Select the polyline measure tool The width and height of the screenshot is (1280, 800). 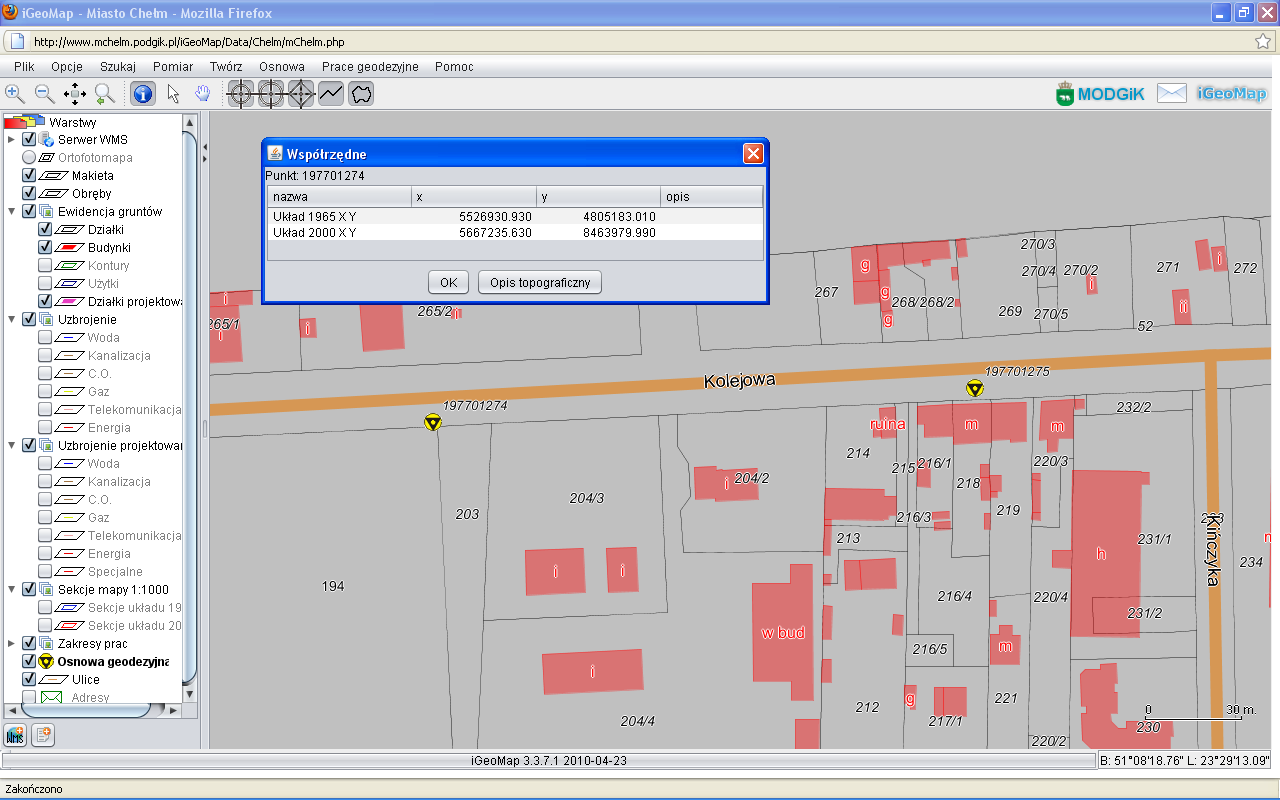pyautogui.click(x=331, y=93)
